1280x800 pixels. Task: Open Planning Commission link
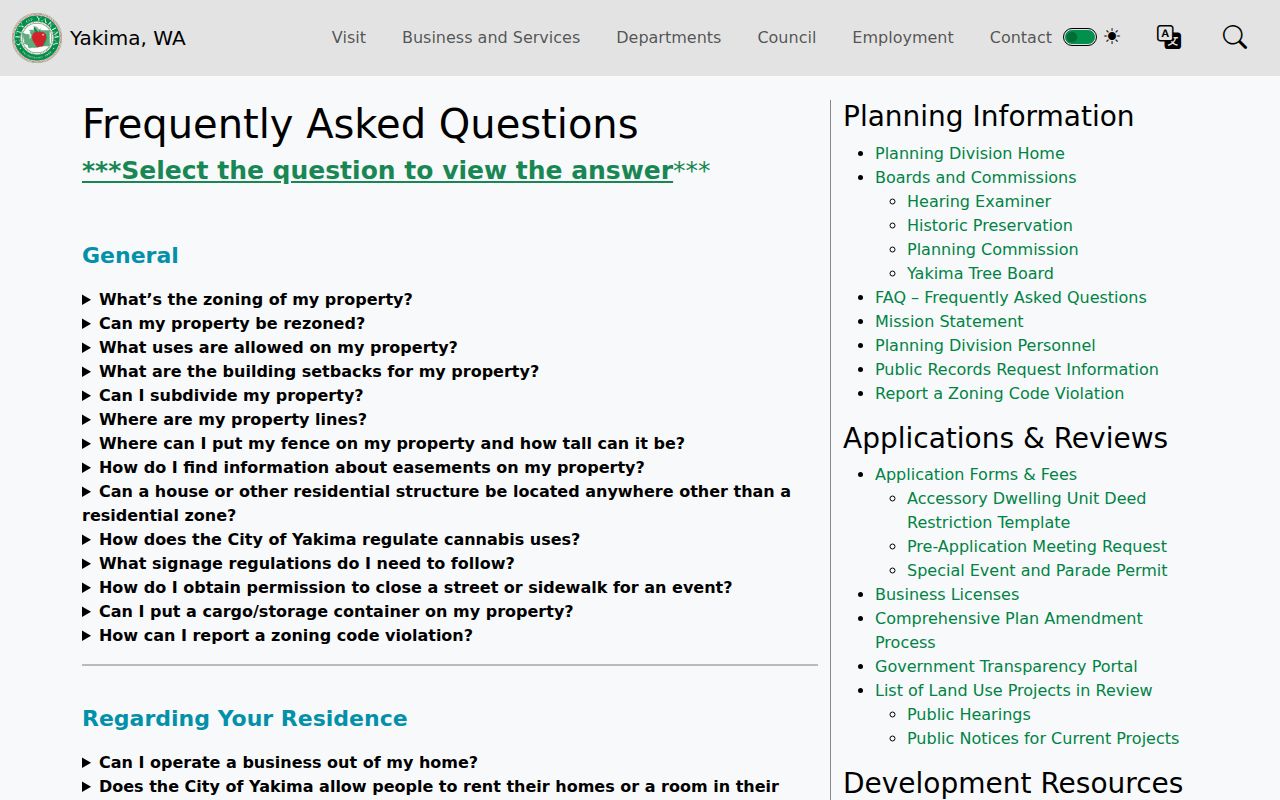[x=993, y=249]
